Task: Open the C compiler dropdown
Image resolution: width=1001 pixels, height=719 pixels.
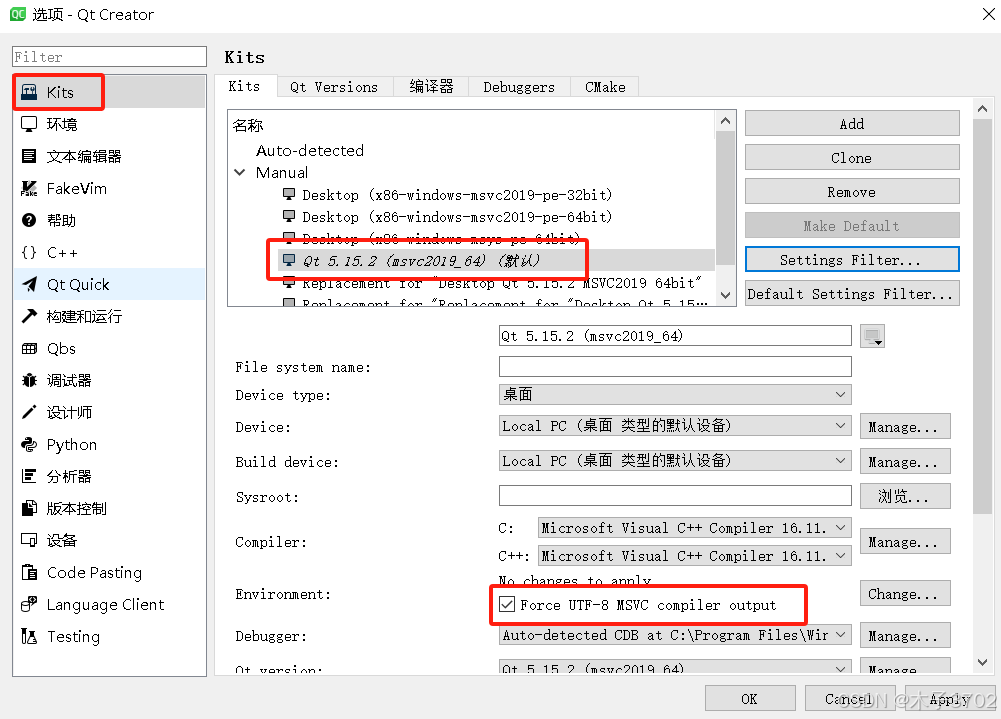Action: coord(695,528)
